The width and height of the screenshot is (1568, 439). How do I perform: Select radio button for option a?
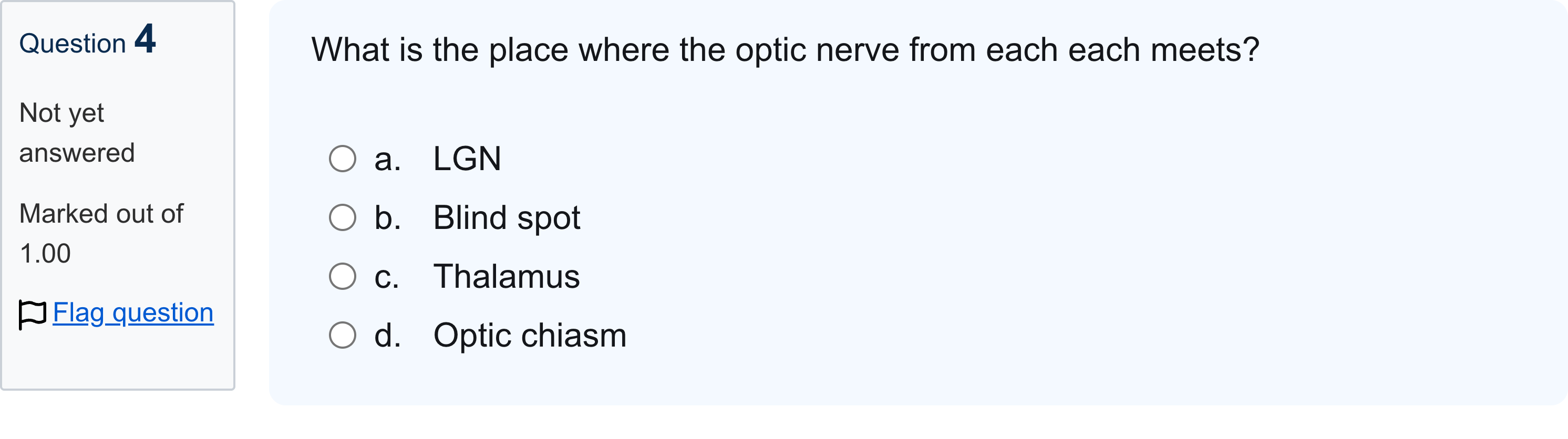tap(342, 159)
